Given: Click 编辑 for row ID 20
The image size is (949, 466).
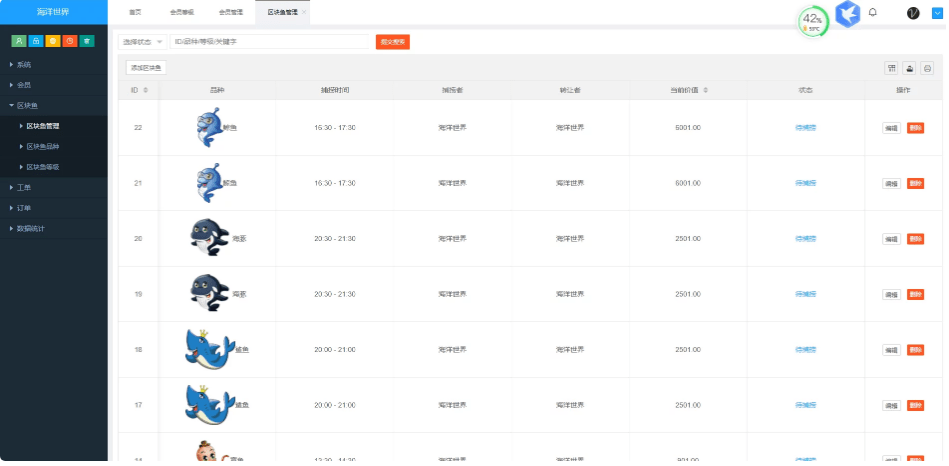Looking at the screenshot, I should [892, 239].
